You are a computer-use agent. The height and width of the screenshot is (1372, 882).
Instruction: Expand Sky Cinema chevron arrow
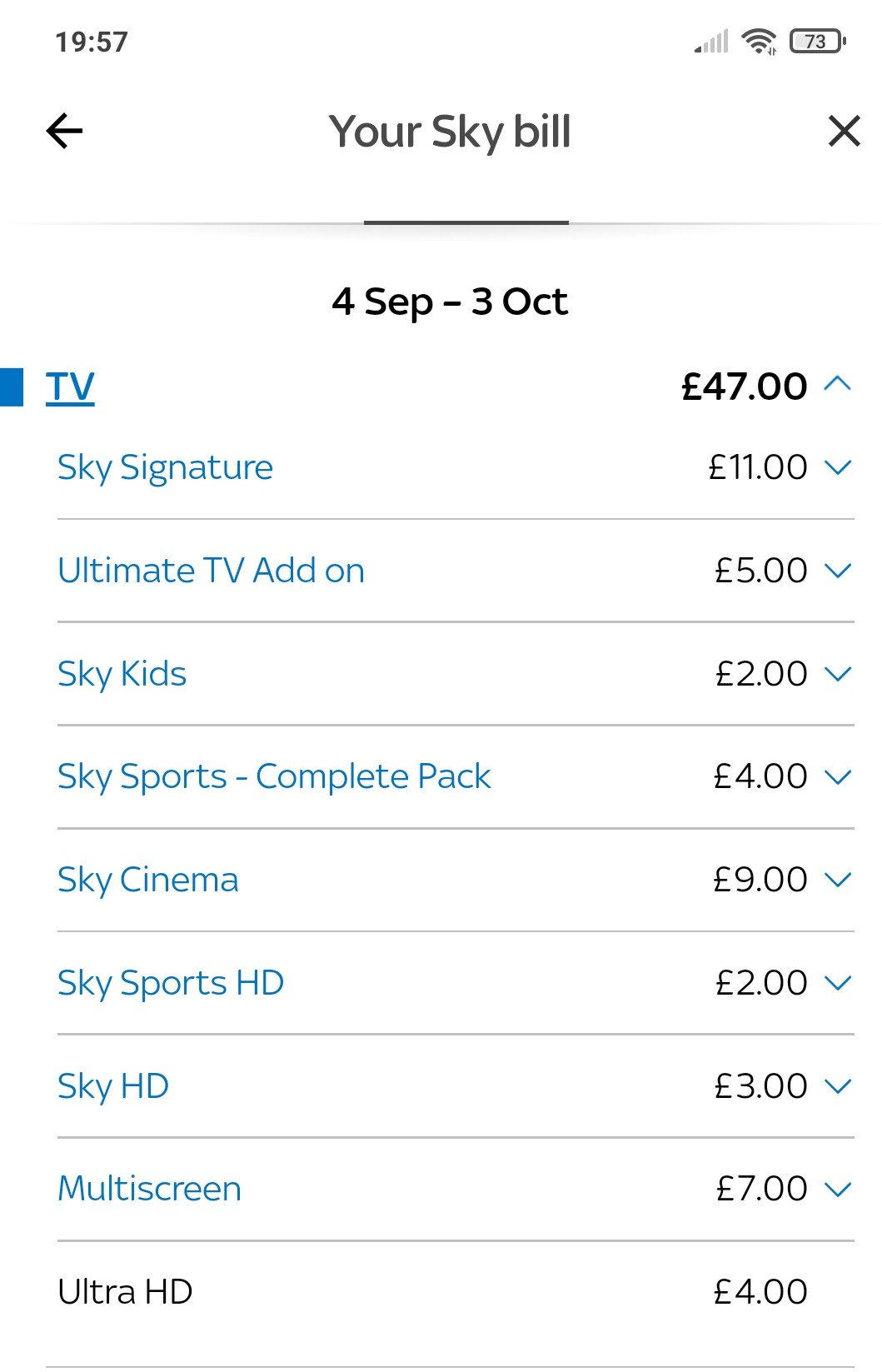[837, 880]
